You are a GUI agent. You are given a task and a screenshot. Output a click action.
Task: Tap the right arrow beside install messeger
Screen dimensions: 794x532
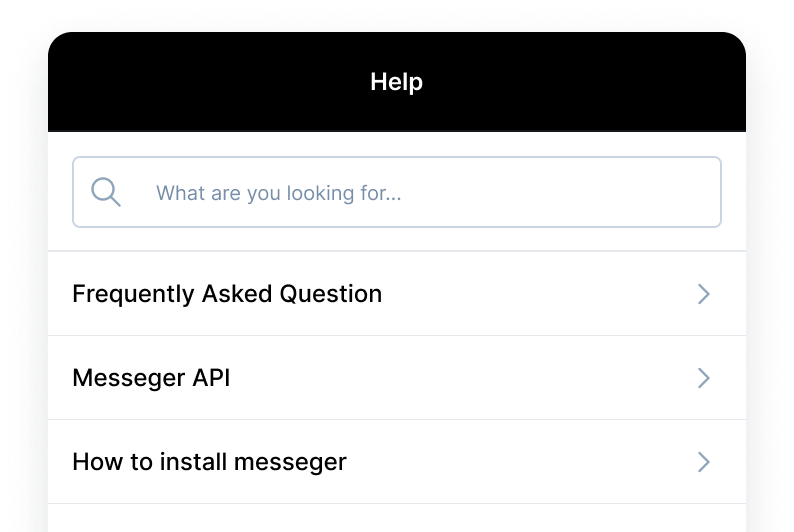[704, 462]
